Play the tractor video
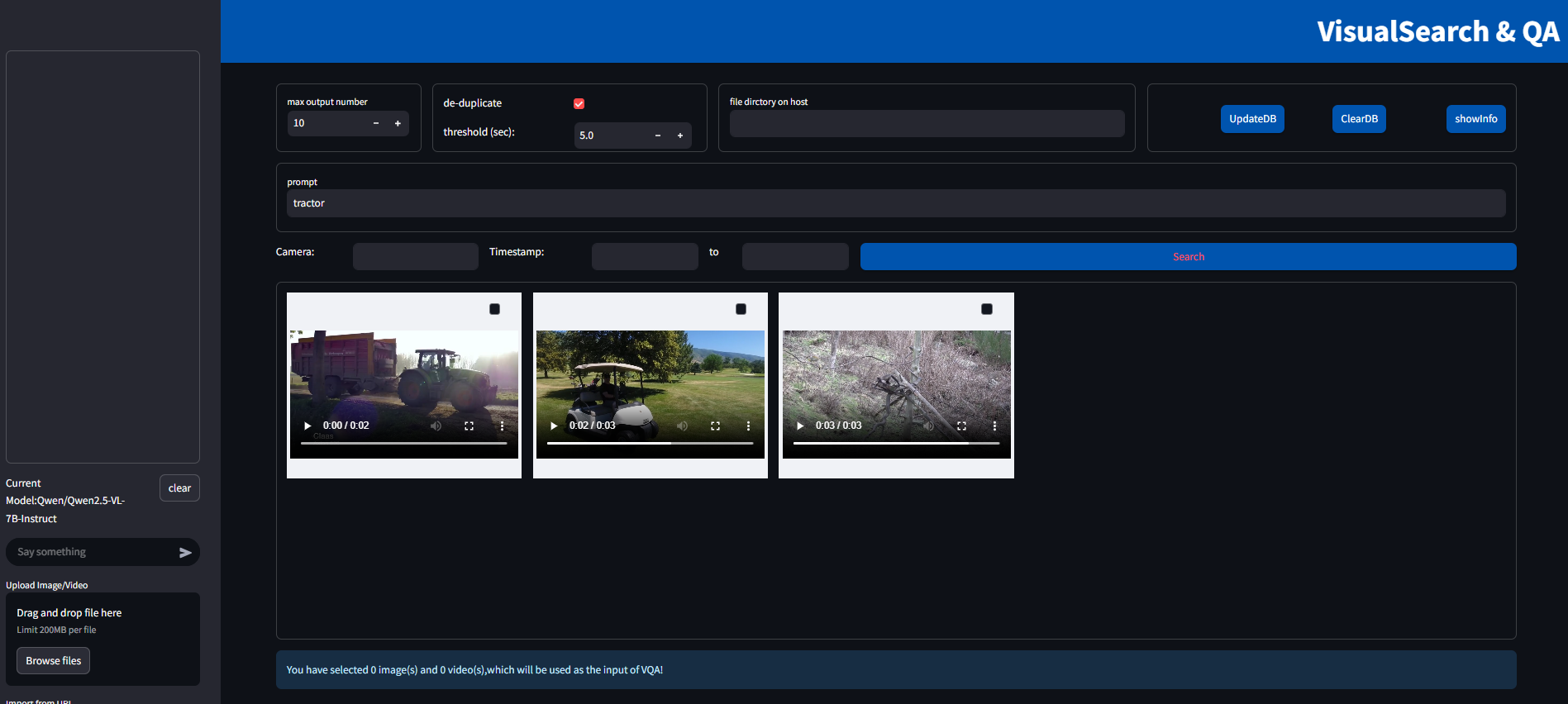 tap(307, 426)
